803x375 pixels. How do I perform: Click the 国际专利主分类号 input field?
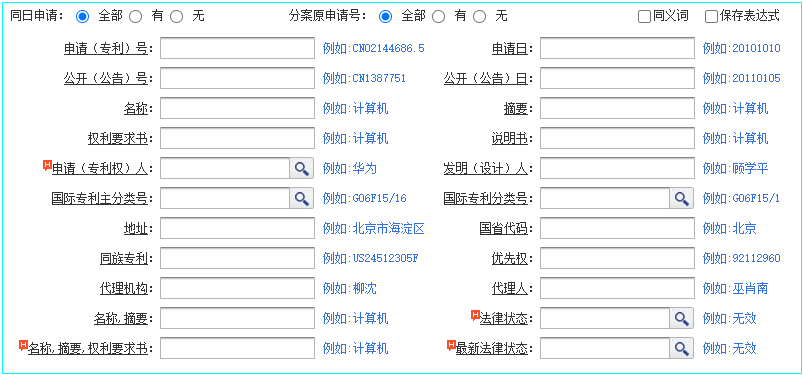pyautogui.click(x=225, y=198)
